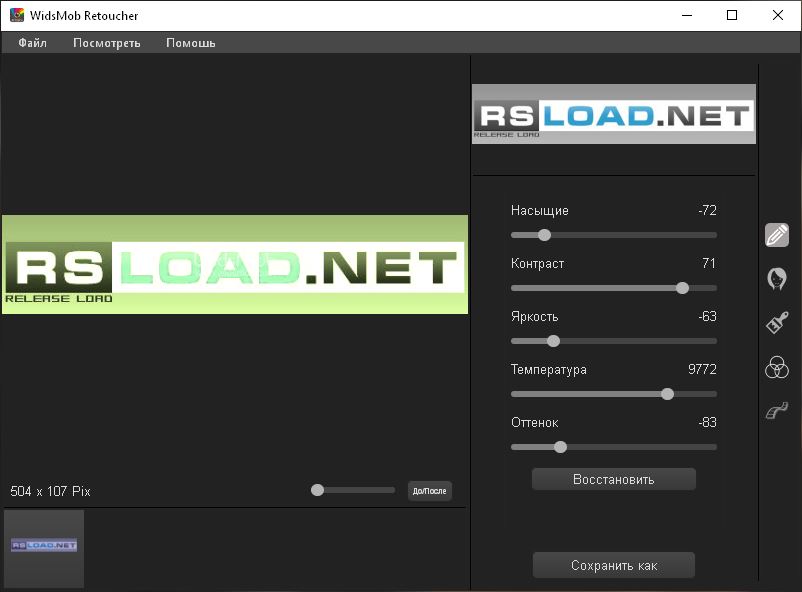The width and height of the screenshot is (802, 592).
Task: Close the WidsMob Retoucher window
Action: tap(777, 15)
